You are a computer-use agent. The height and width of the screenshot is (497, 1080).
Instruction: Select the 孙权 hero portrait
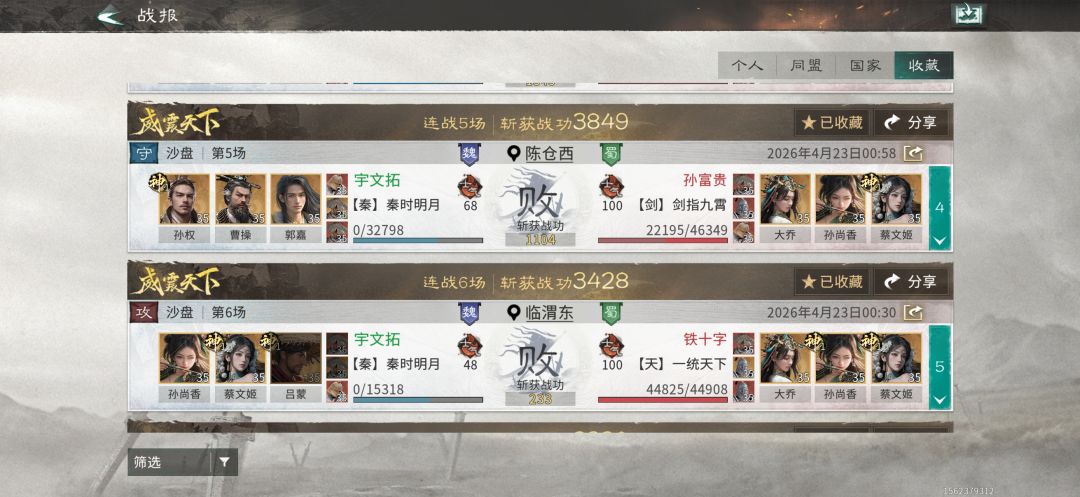point(184,200)
